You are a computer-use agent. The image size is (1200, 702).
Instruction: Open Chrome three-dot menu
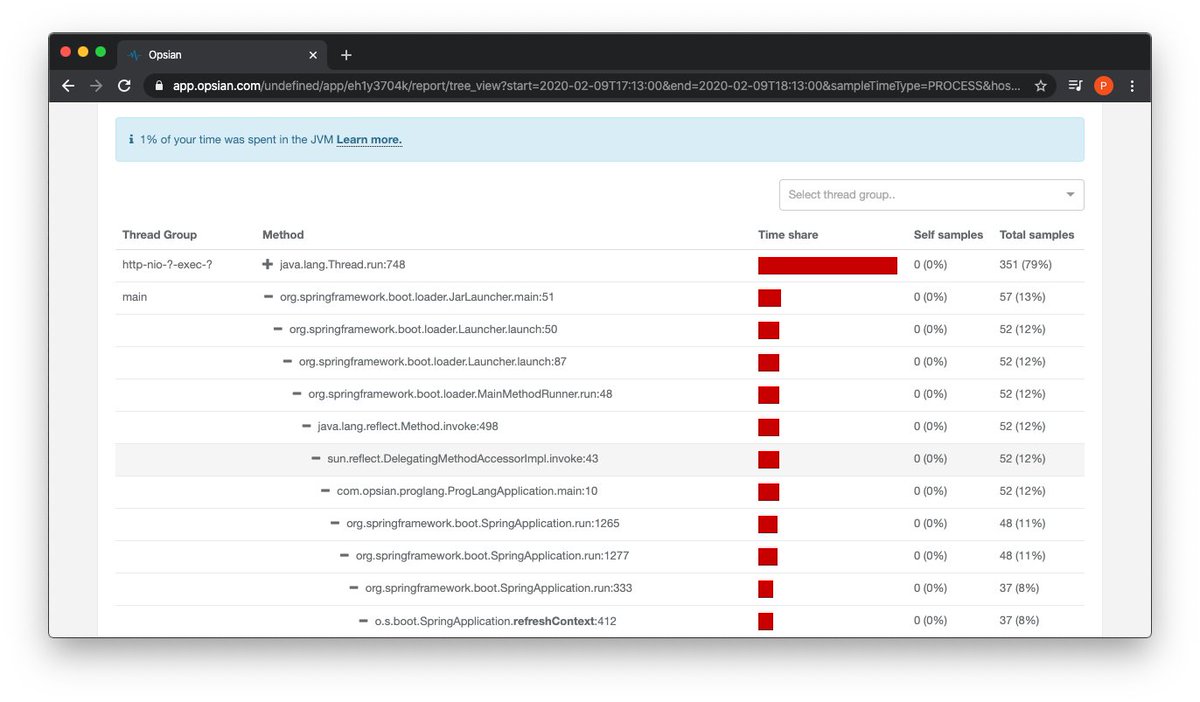(1132, 86)
